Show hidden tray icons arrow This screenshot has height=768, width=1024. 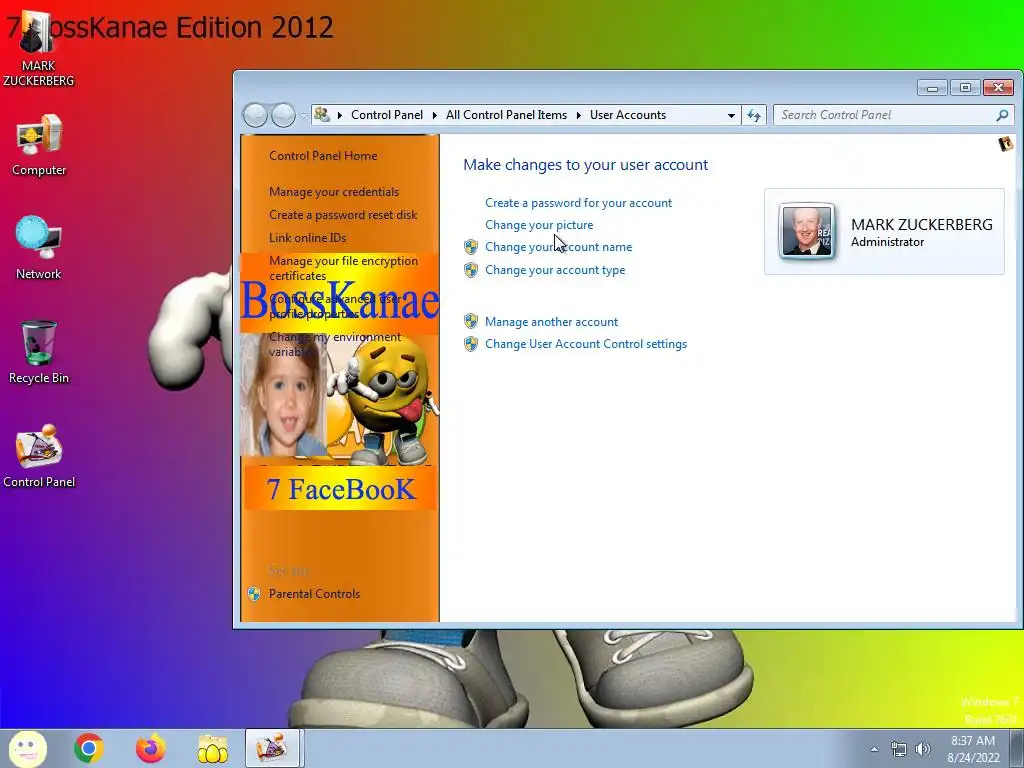874,749
